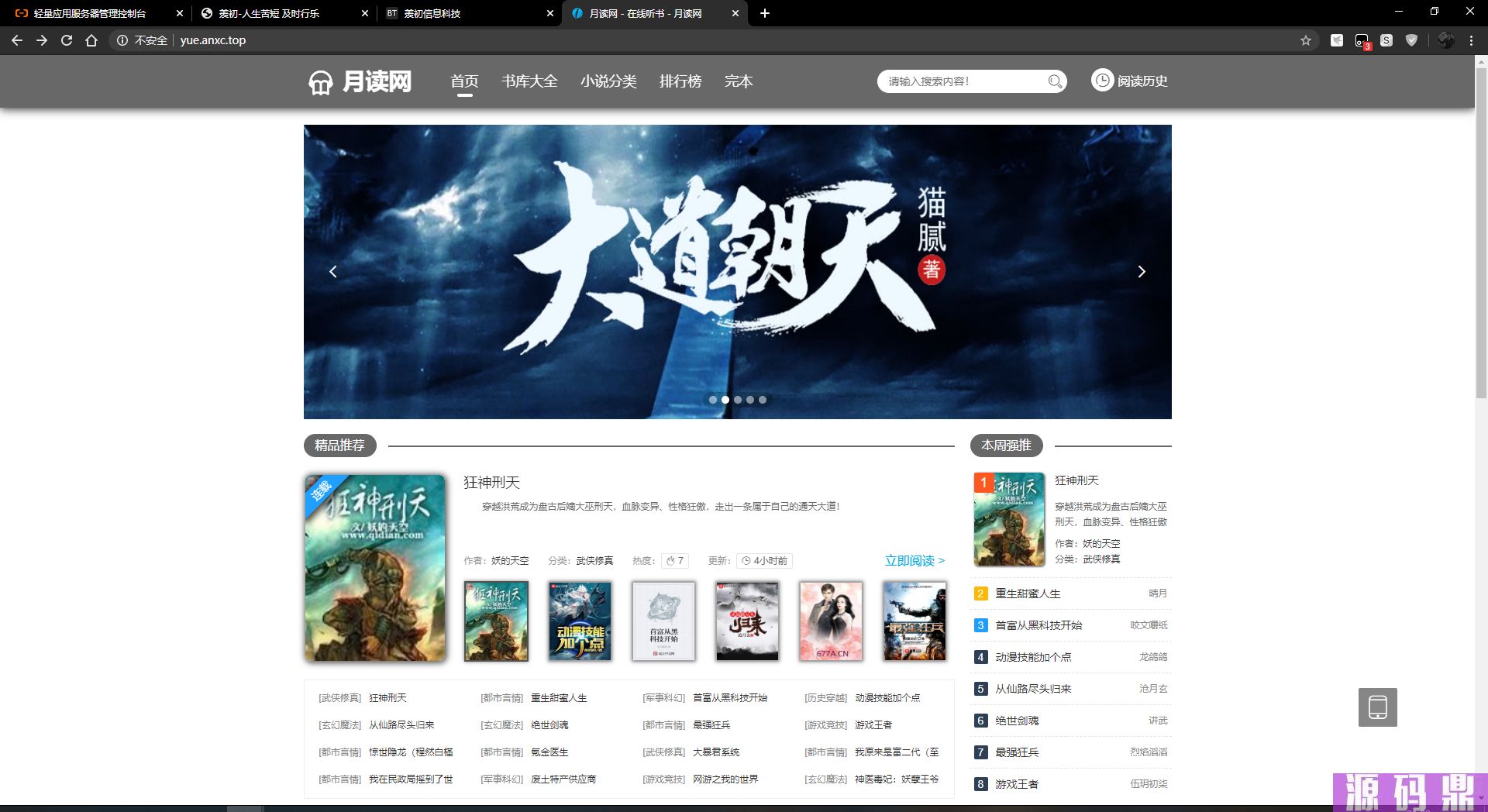Select the fourth banner pagination dot
The width and height of the screenshot is (1488, 812).
coord(750,400)
